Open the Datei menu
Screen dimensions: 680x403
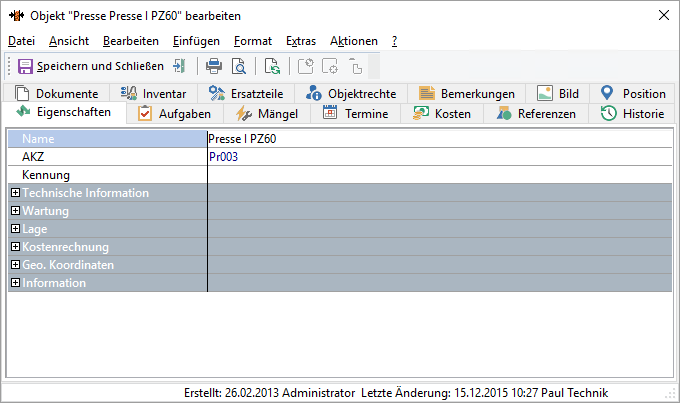(21, 41)
